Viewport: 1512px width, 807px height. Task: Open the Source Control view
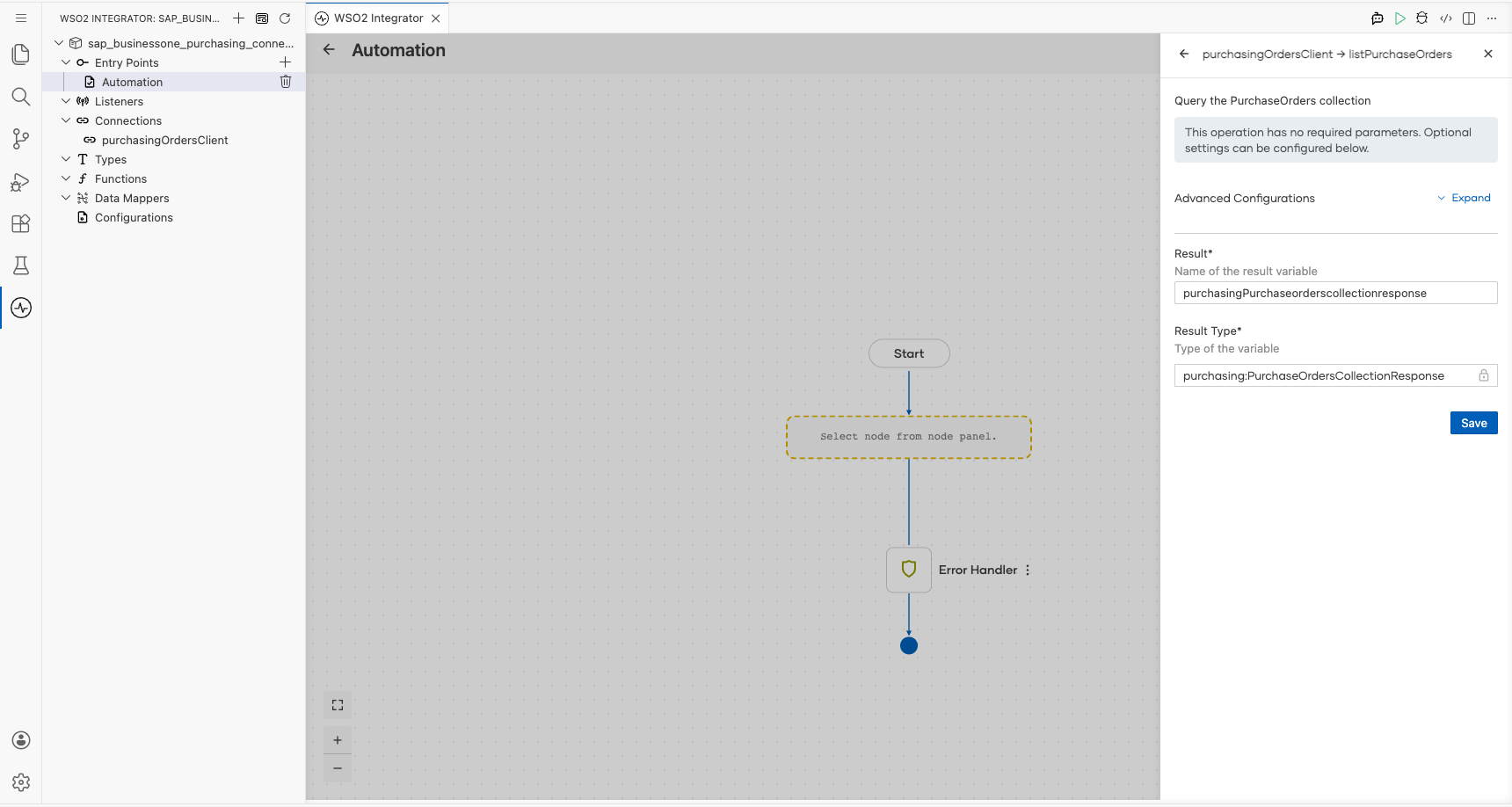(x=21, y=139)
